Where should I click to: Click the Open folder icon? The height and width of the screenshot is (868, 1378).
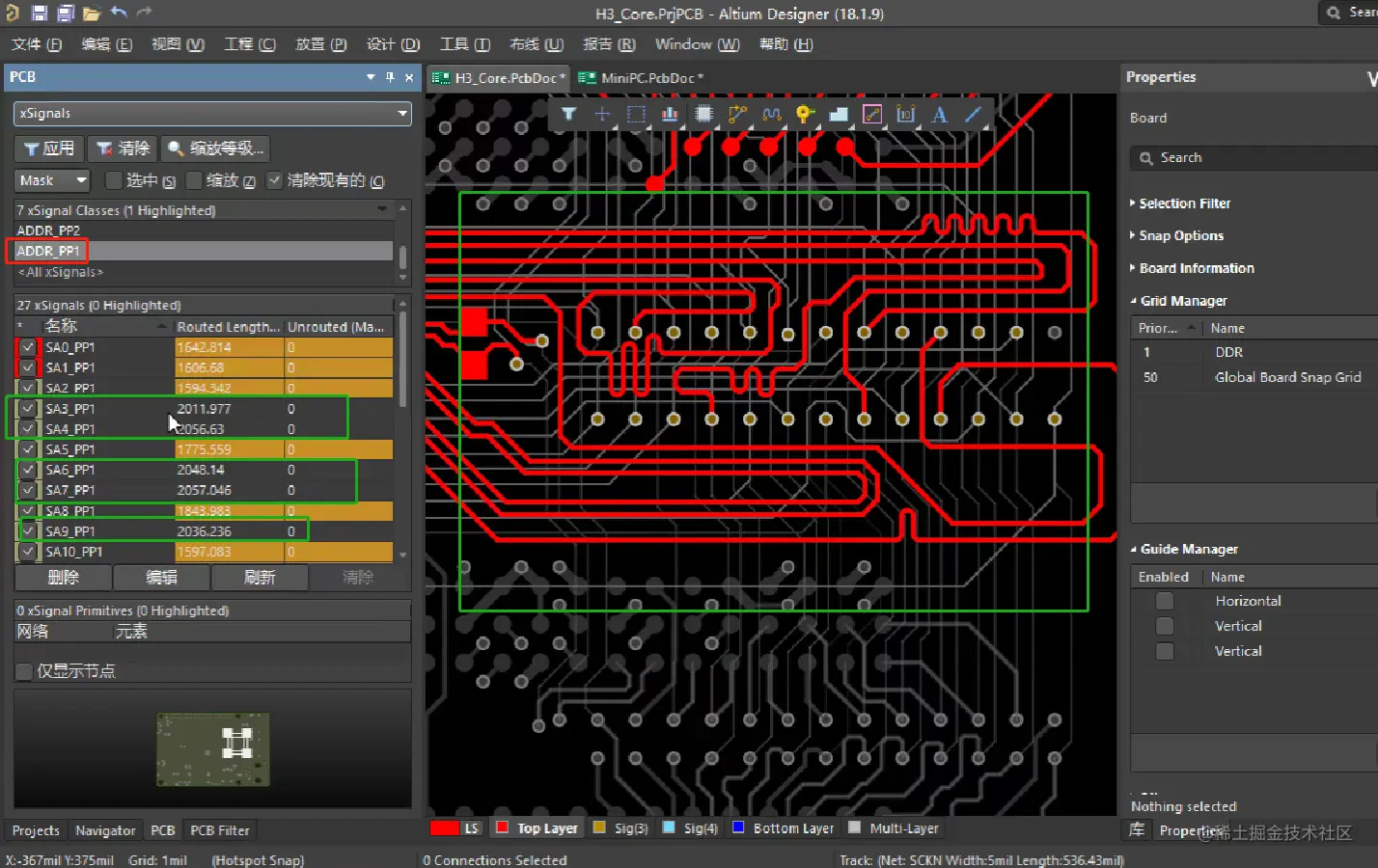coord(92,14)
